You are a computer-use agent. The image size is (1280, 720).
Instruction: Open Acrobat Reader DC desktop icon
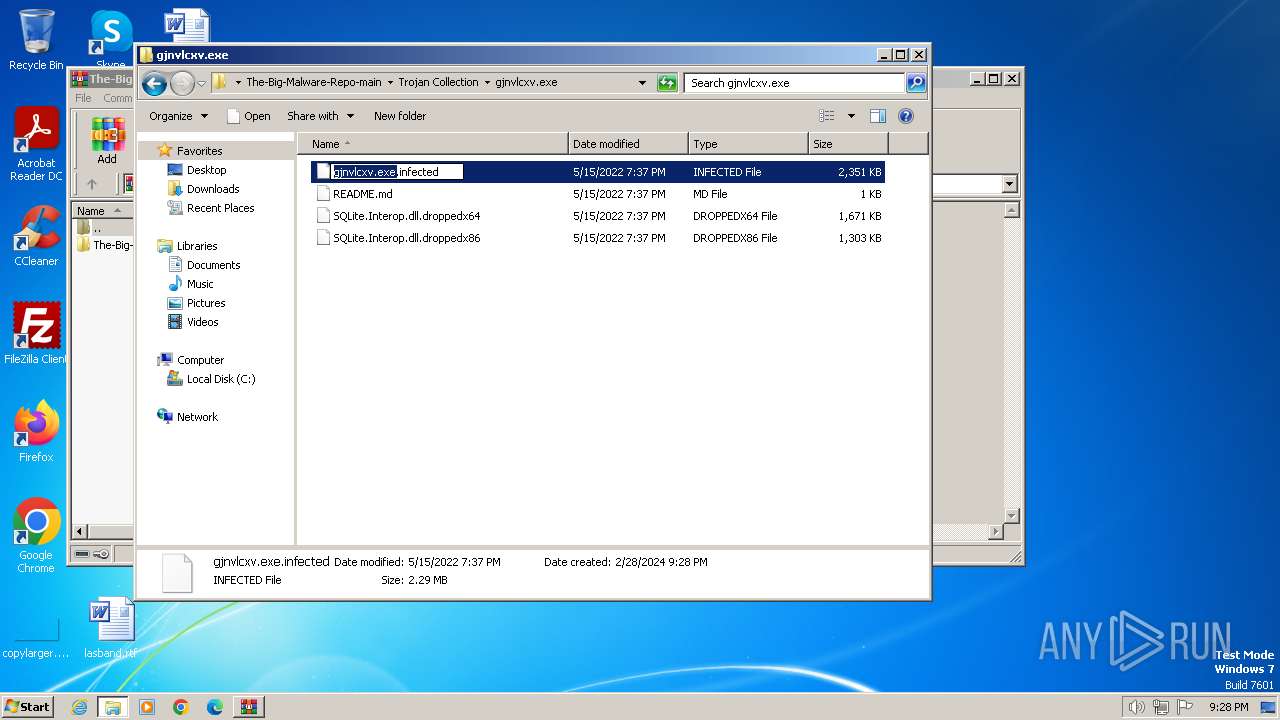(x=36, y=144)
